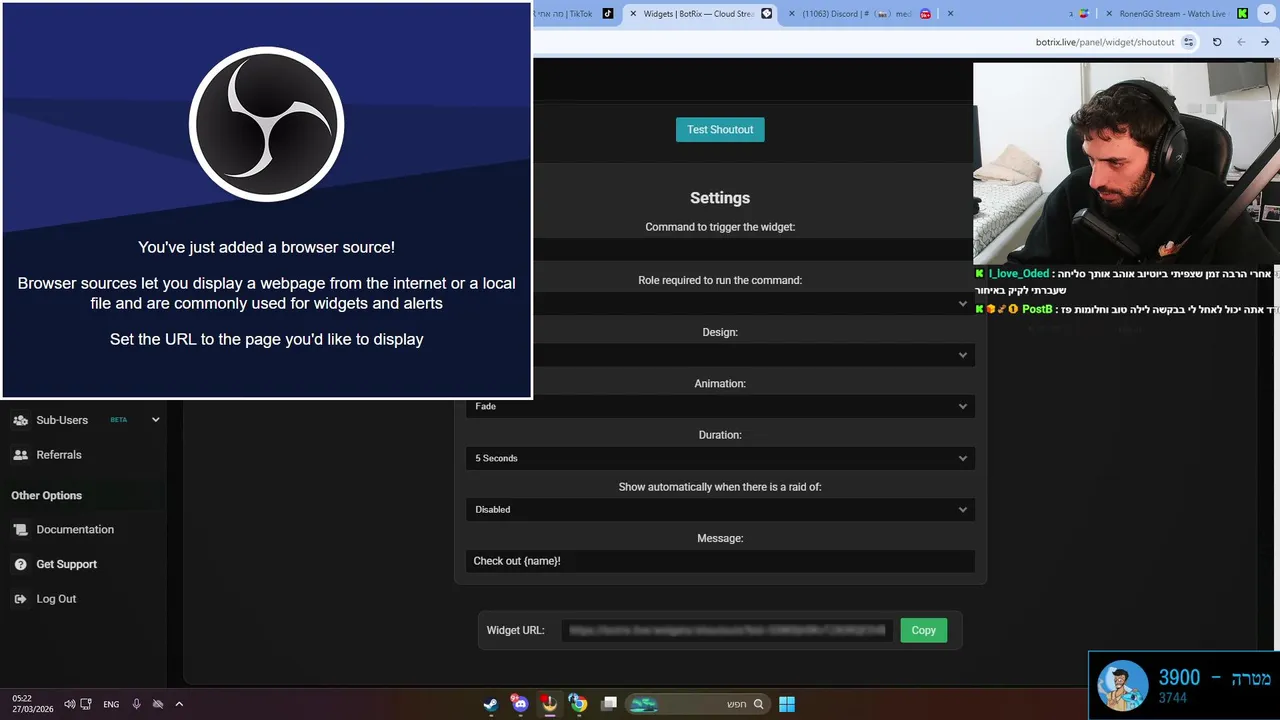
Task: Expand the Sub-Users sidebar section
Action: click(155, 420)
